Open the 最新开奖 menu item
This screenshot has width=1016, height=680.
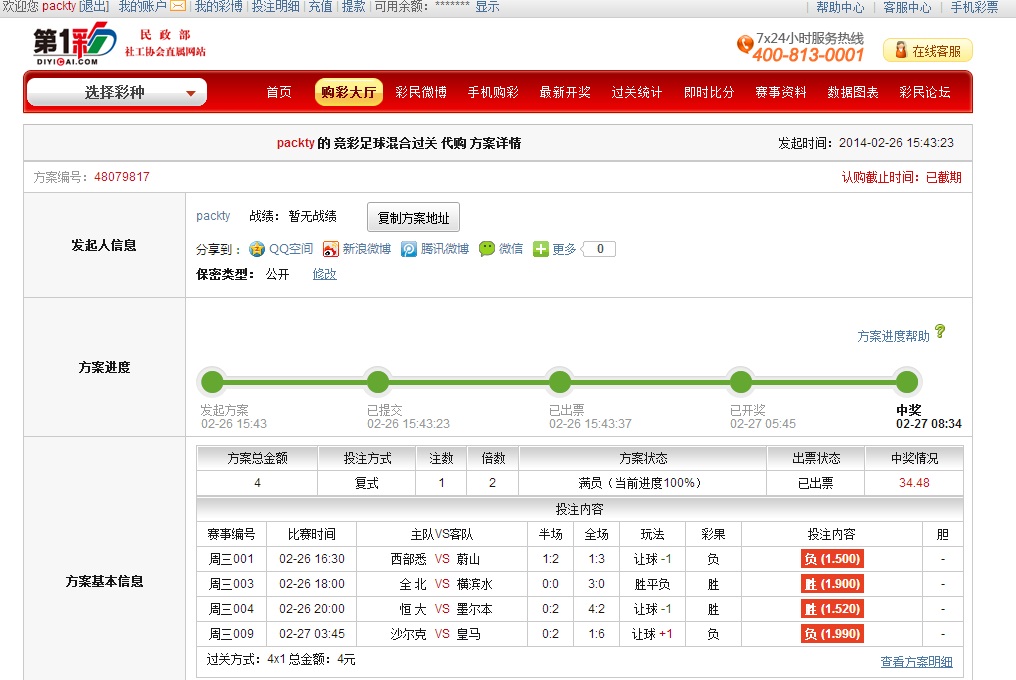[x=564, y=91]
